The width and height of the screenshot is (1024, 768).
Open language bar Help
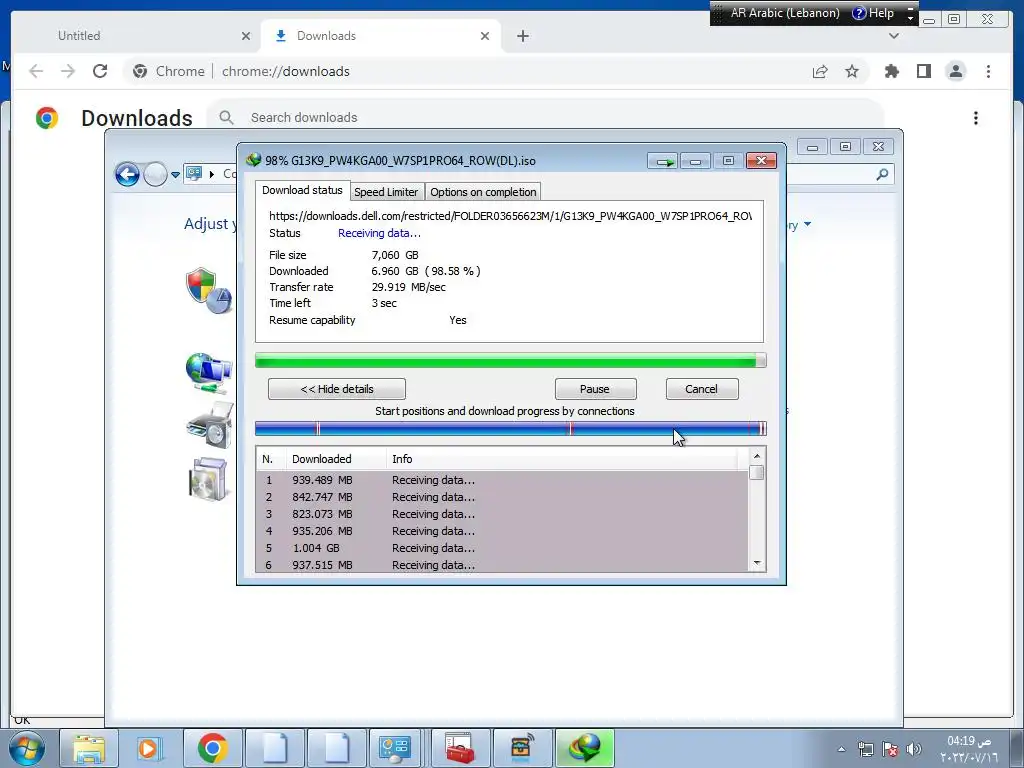873,13
